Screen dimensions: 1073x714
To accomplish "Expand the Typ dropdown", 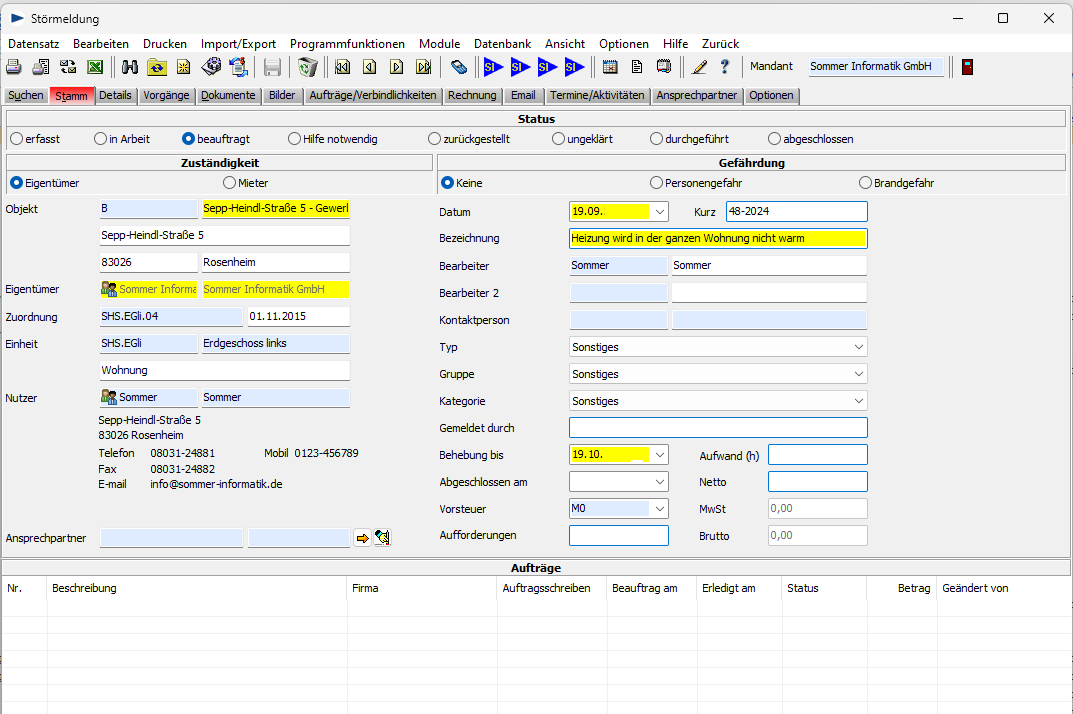I will tap(859, 347).
